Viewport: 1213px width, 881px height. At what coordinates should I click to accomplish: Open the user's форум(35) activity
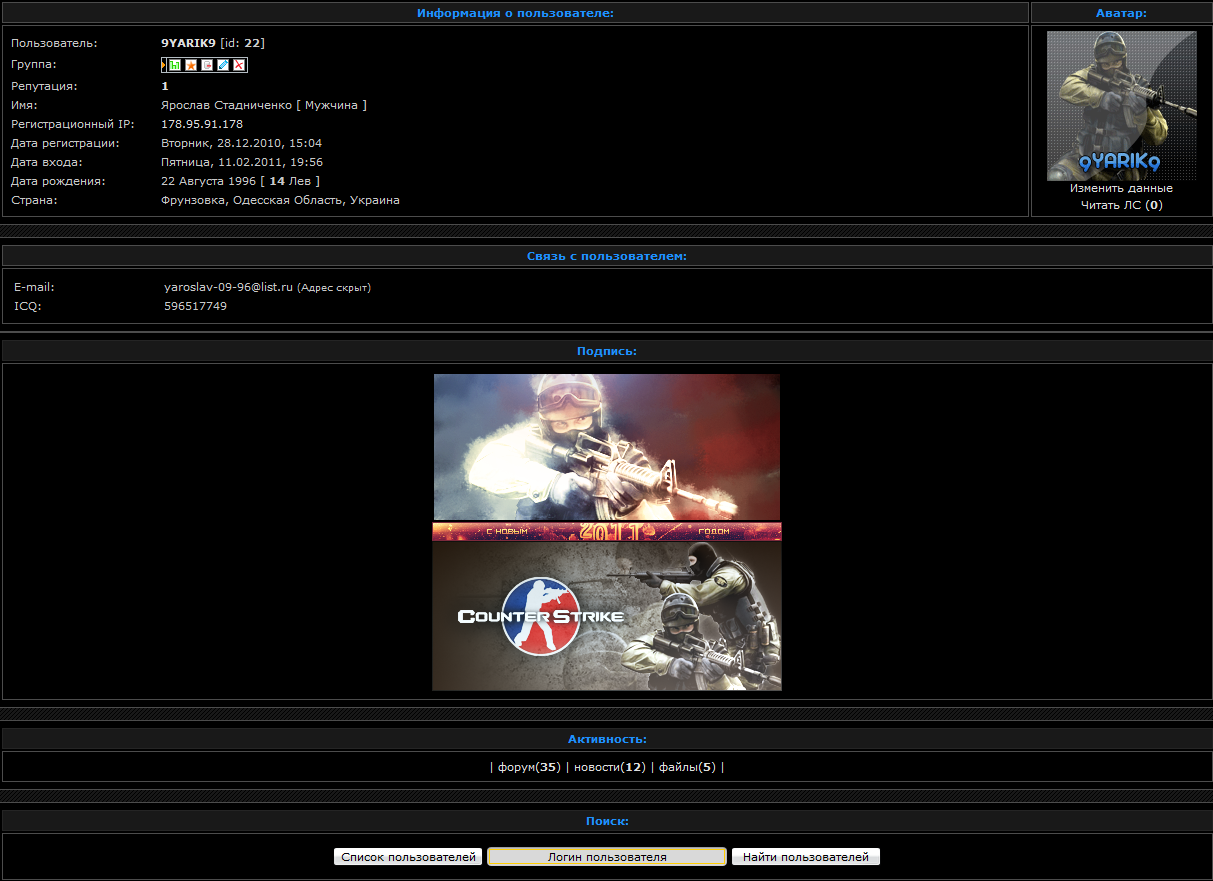click(x=528, y=767)
